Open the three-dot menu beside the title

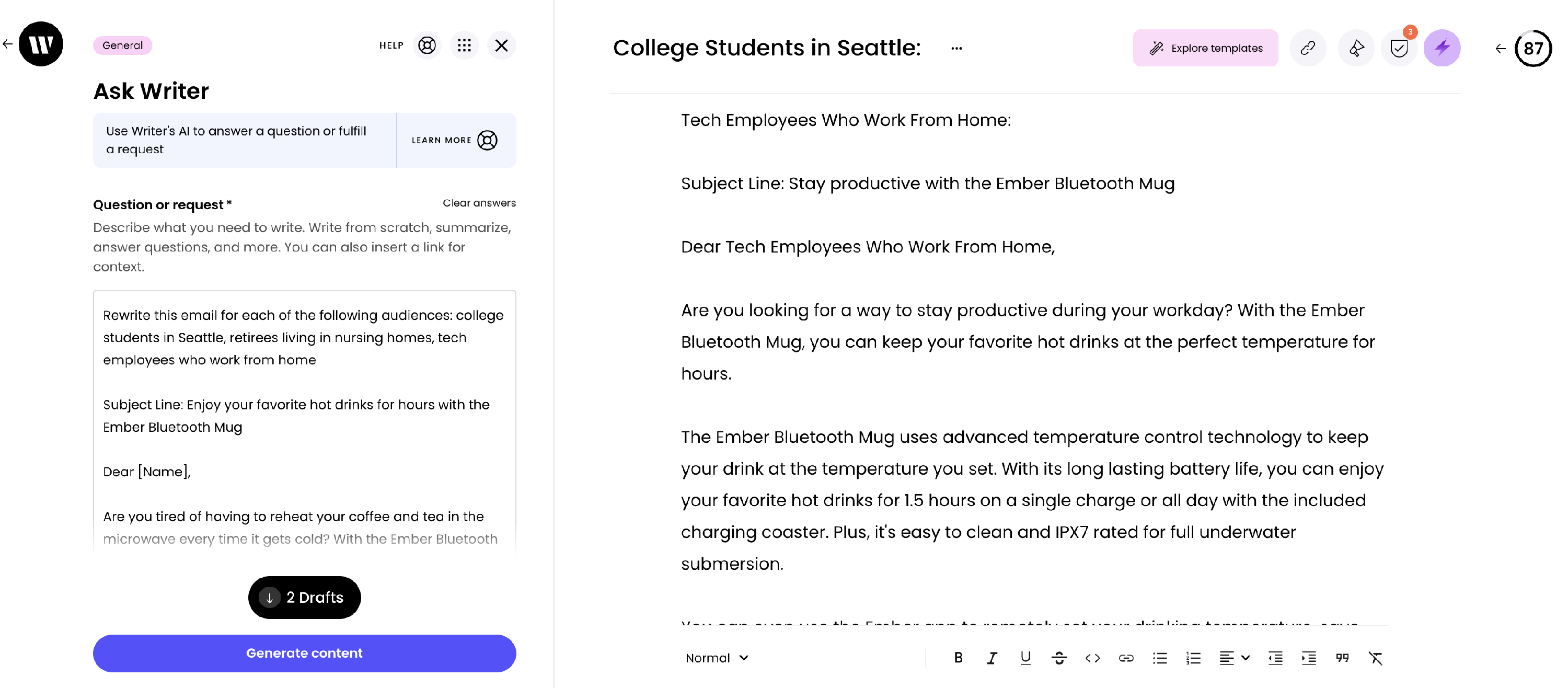point(956,48)
